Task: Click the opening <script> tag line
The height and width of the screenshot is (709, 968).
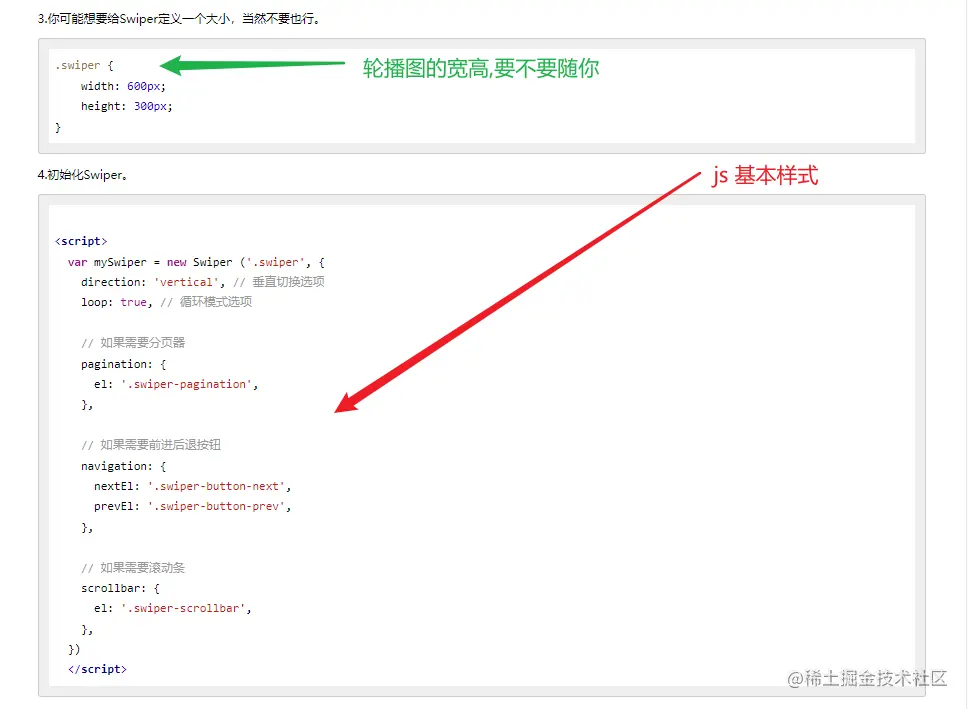Action: coord(81,241)
